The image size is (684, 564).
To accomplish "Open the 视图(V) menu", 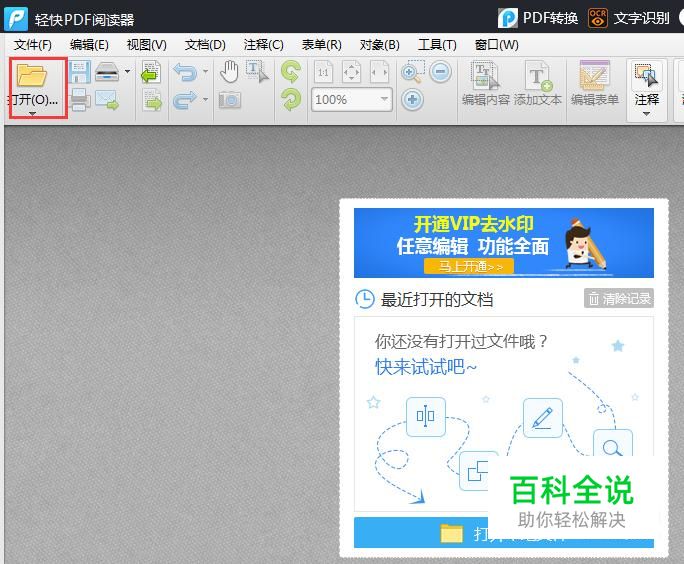I will coord(147,45).
